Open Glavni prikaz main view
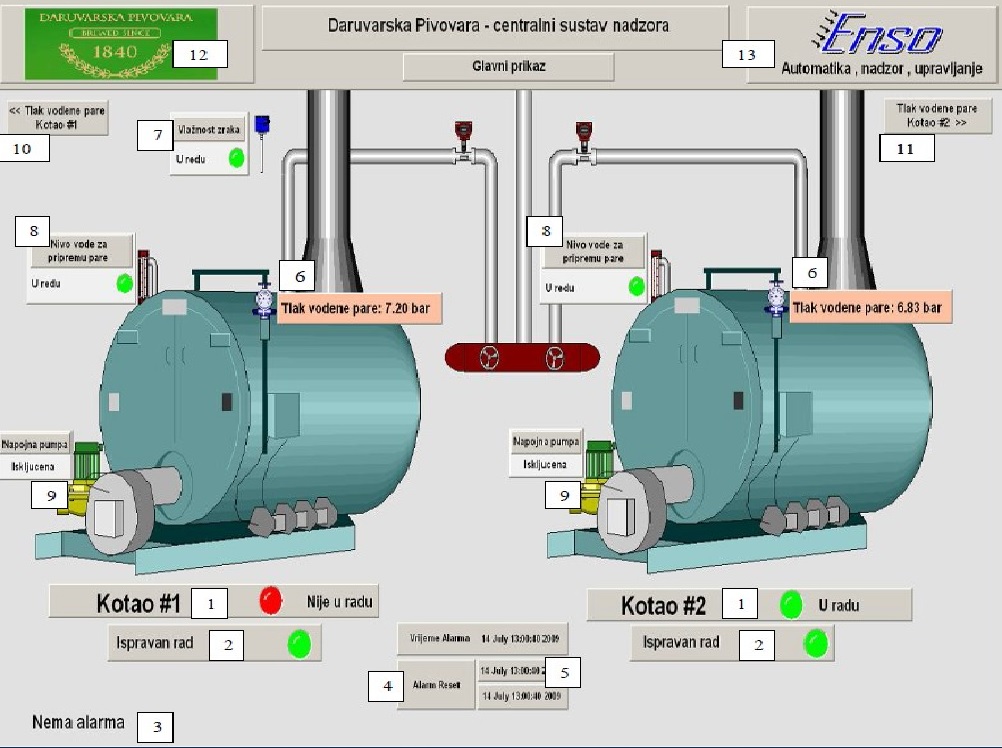Image resolution: width=1002 pixels, height=748 pixels. point(509,66)
